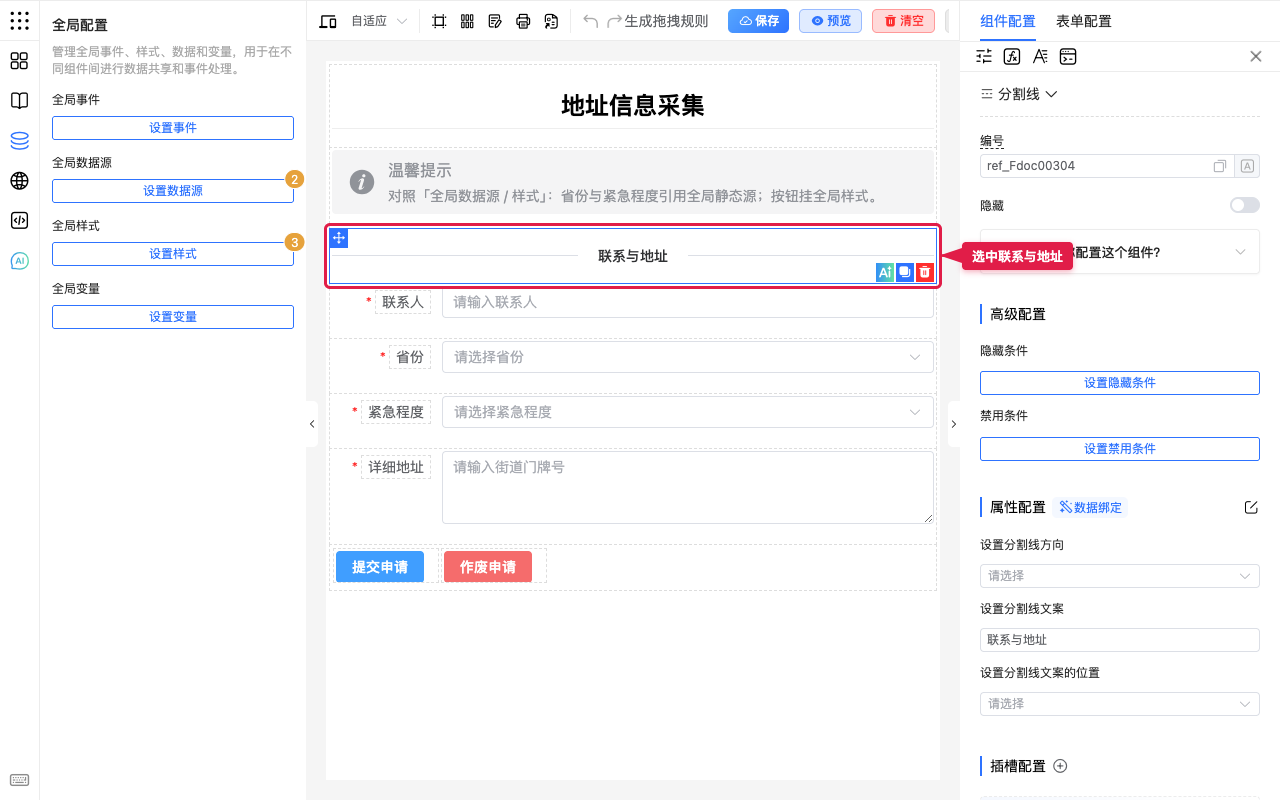
Task: Open the AI assistant sidebar icon
Action: [19, 261]
